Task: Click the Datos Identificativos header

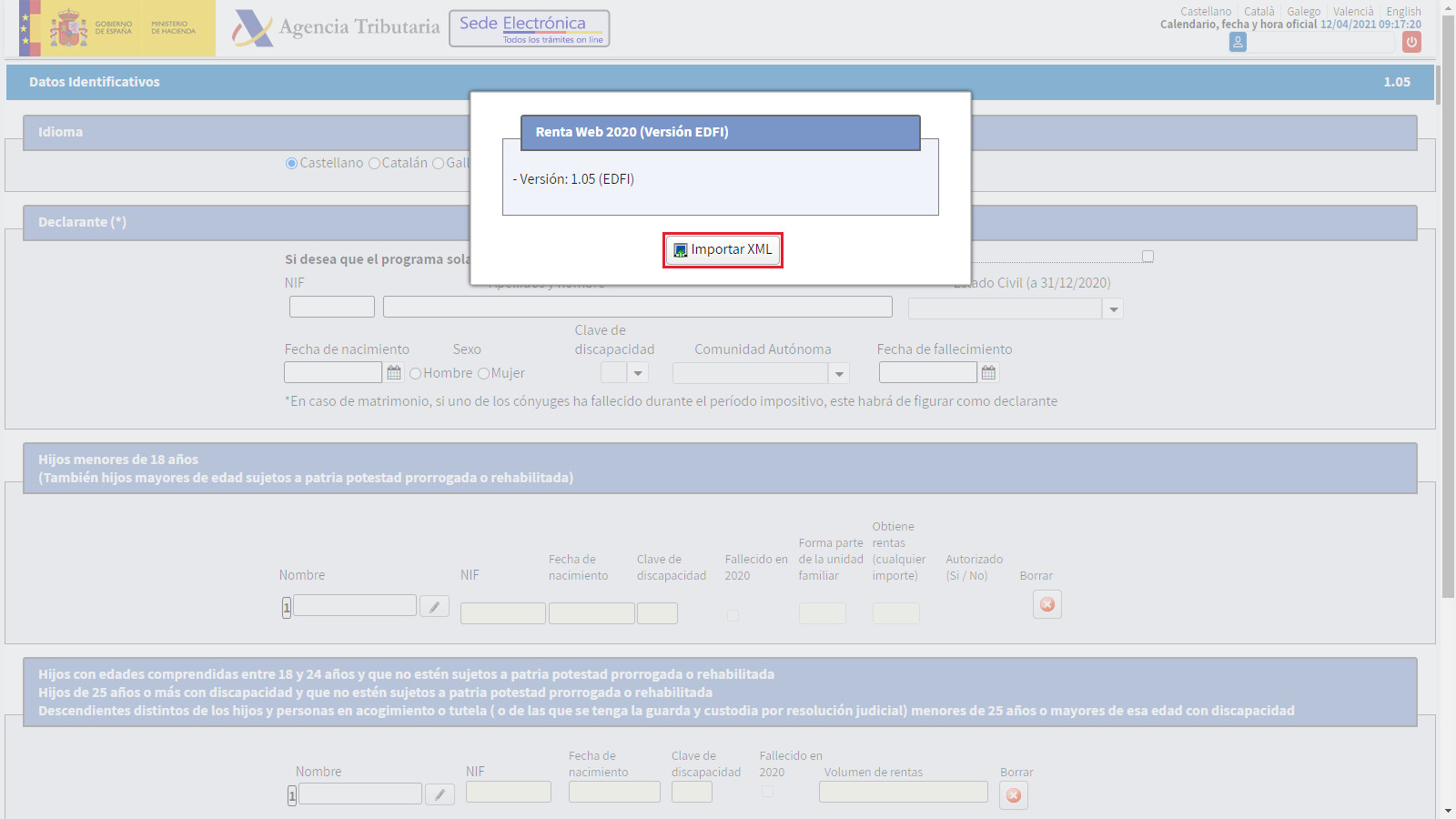Action: 95,82
